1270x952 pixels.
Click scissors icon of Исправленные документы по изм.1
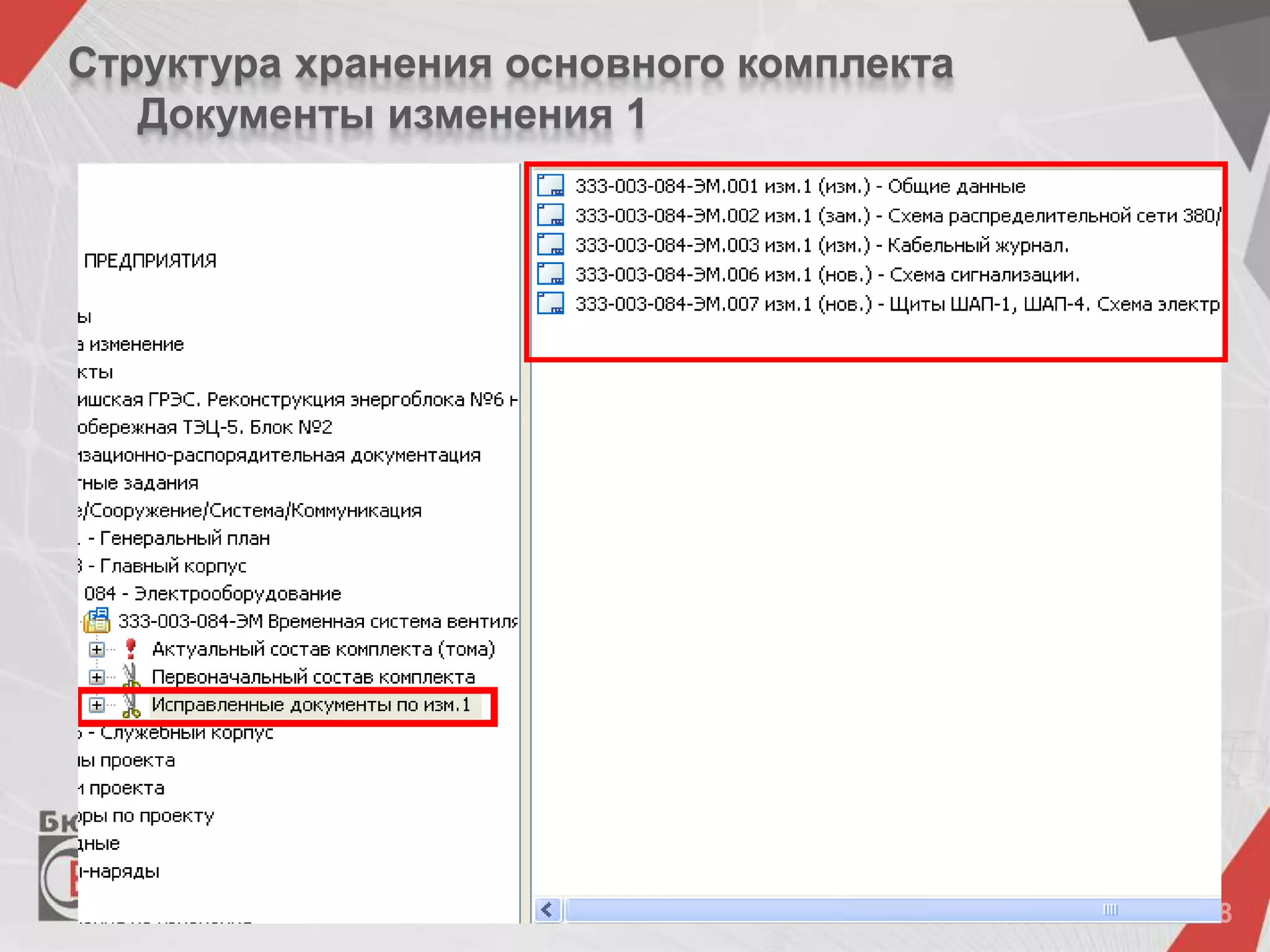(x=131, y=705)
